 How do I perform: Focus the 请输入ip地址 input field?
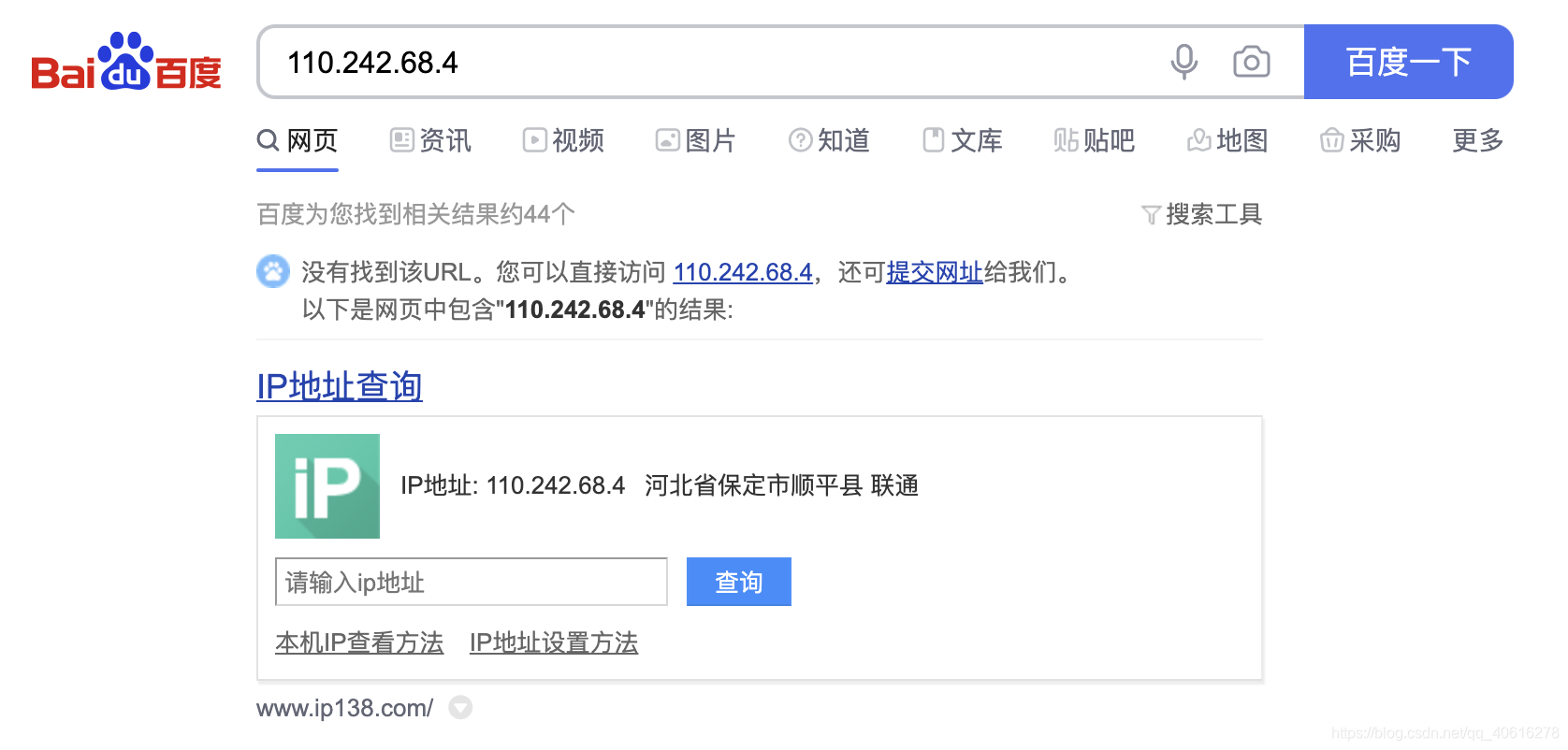472,582
